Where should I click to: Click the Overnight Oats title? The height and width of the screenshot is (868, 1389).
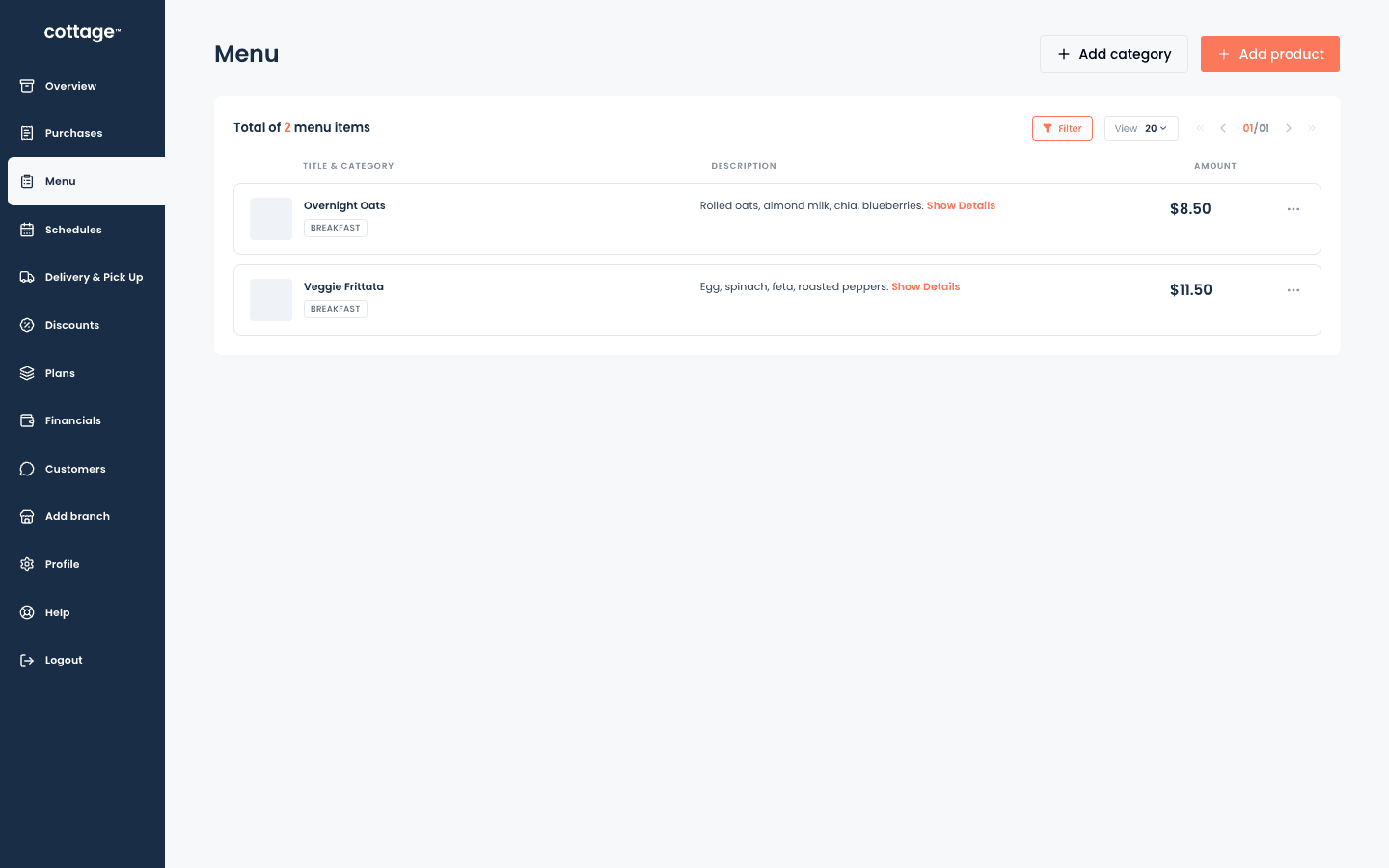[x=344, y=205]
